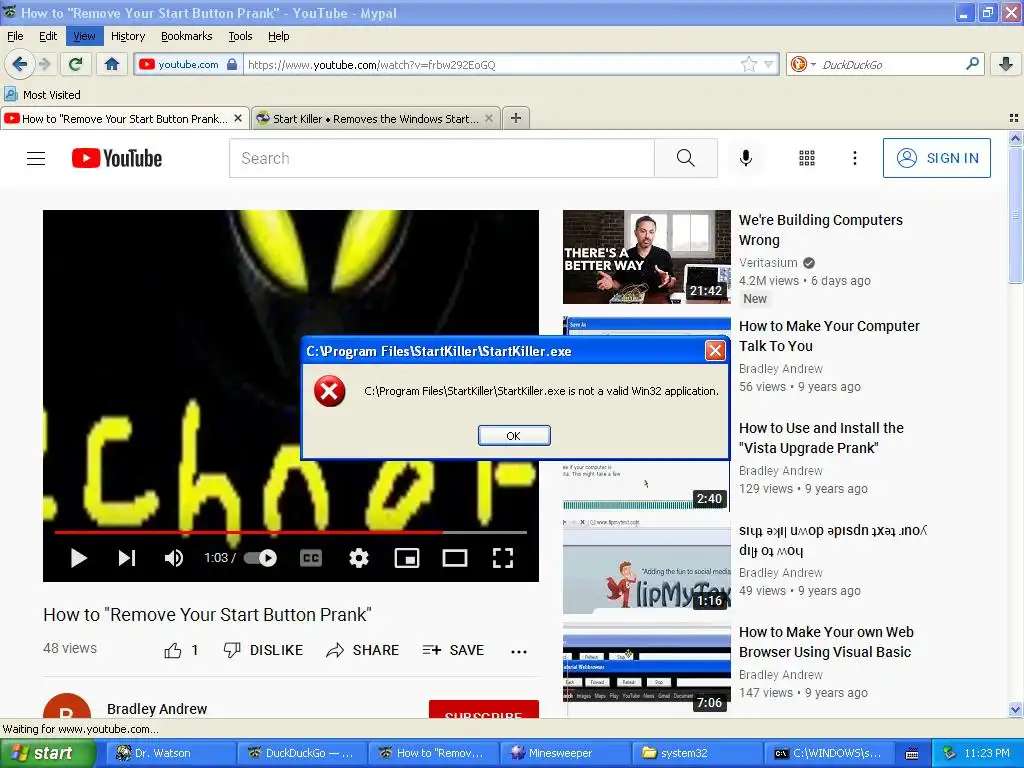Image resolution: width=1024 pixels, height=768 pixels.
Task: Start voice search with microphone icon
Action: [746, 158]
